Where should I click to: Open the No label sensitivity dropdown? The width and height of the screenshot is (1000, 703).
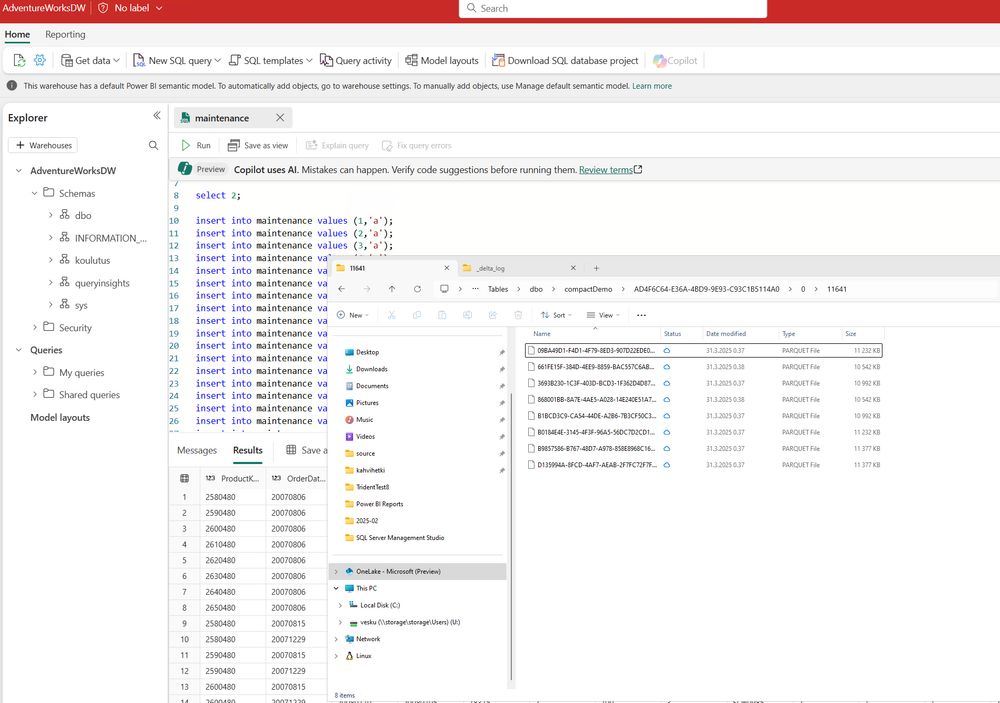pyautogui.click(x=131, y=8)
